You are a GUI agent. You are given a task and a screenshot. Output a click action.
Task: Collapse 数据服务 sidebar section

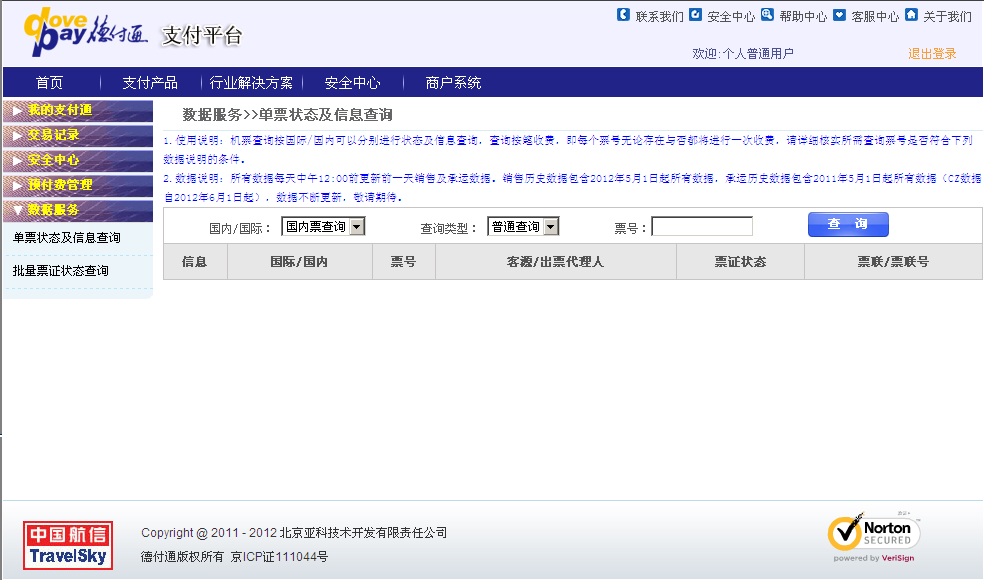tap(54, 210)
